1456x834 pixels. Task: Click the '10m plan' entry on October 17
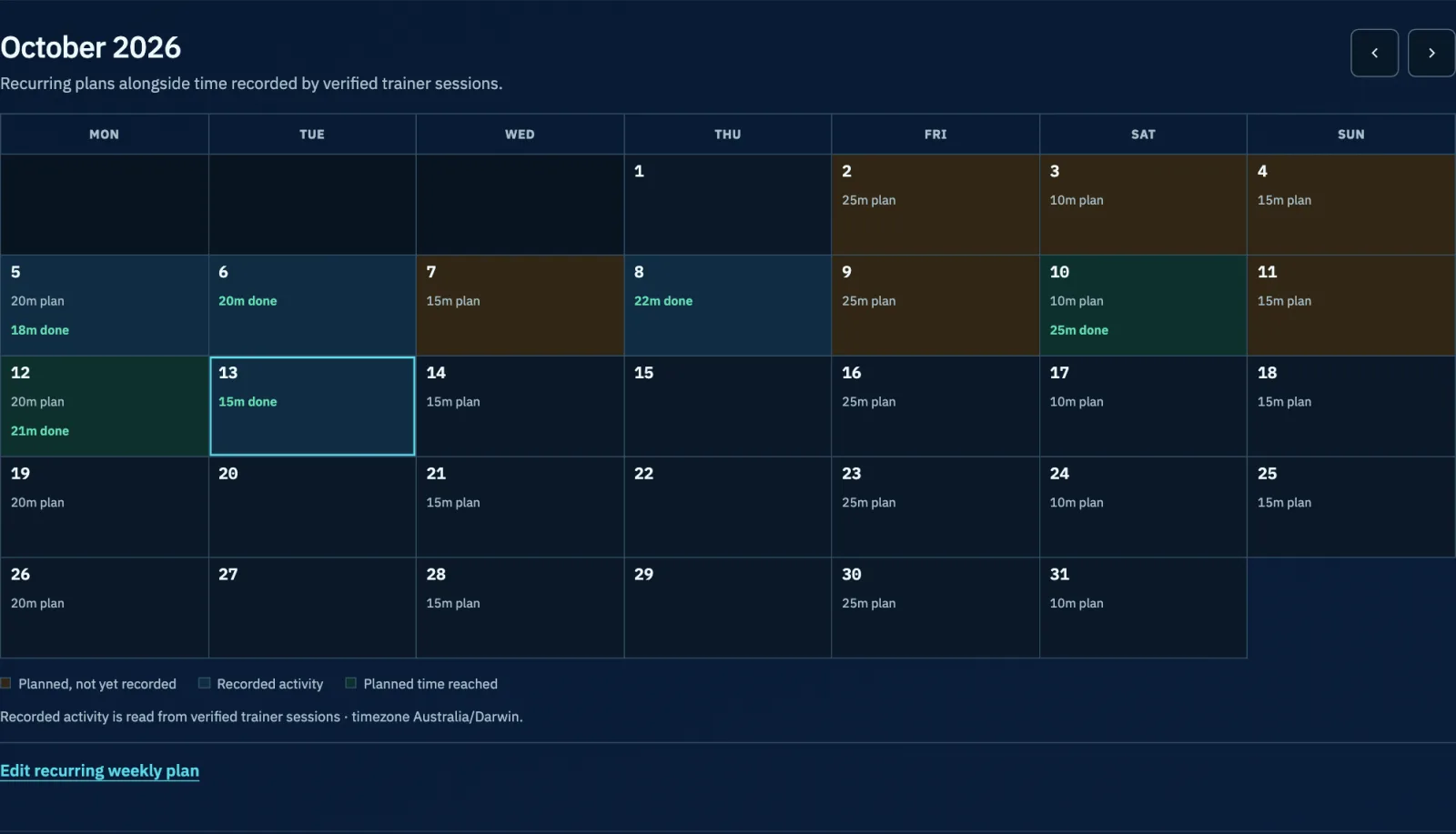(1077, 402)
